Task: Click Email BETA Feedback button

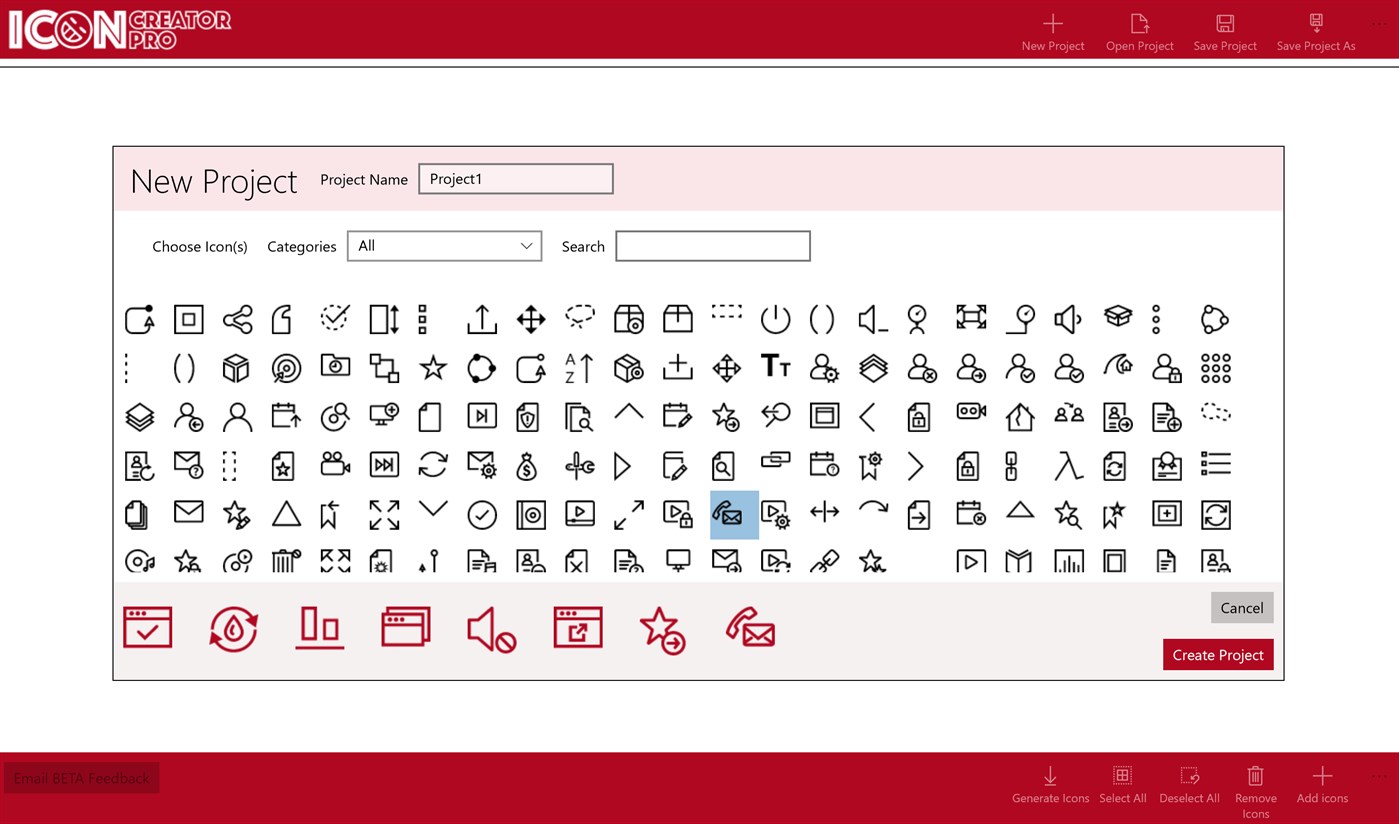Action: tap(82, 778)
